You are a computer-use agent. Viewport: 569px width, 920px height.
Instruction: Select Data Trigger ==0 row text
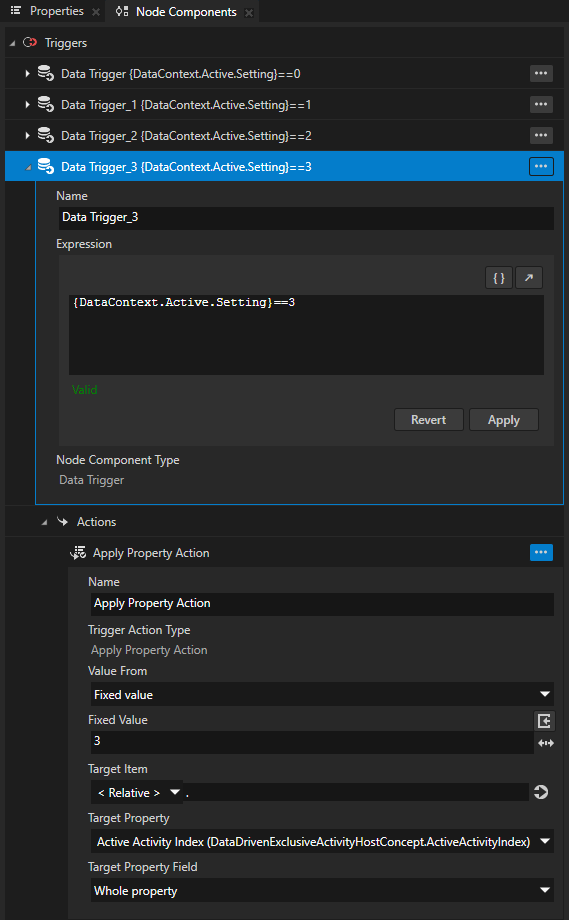[x=181, y=74]
